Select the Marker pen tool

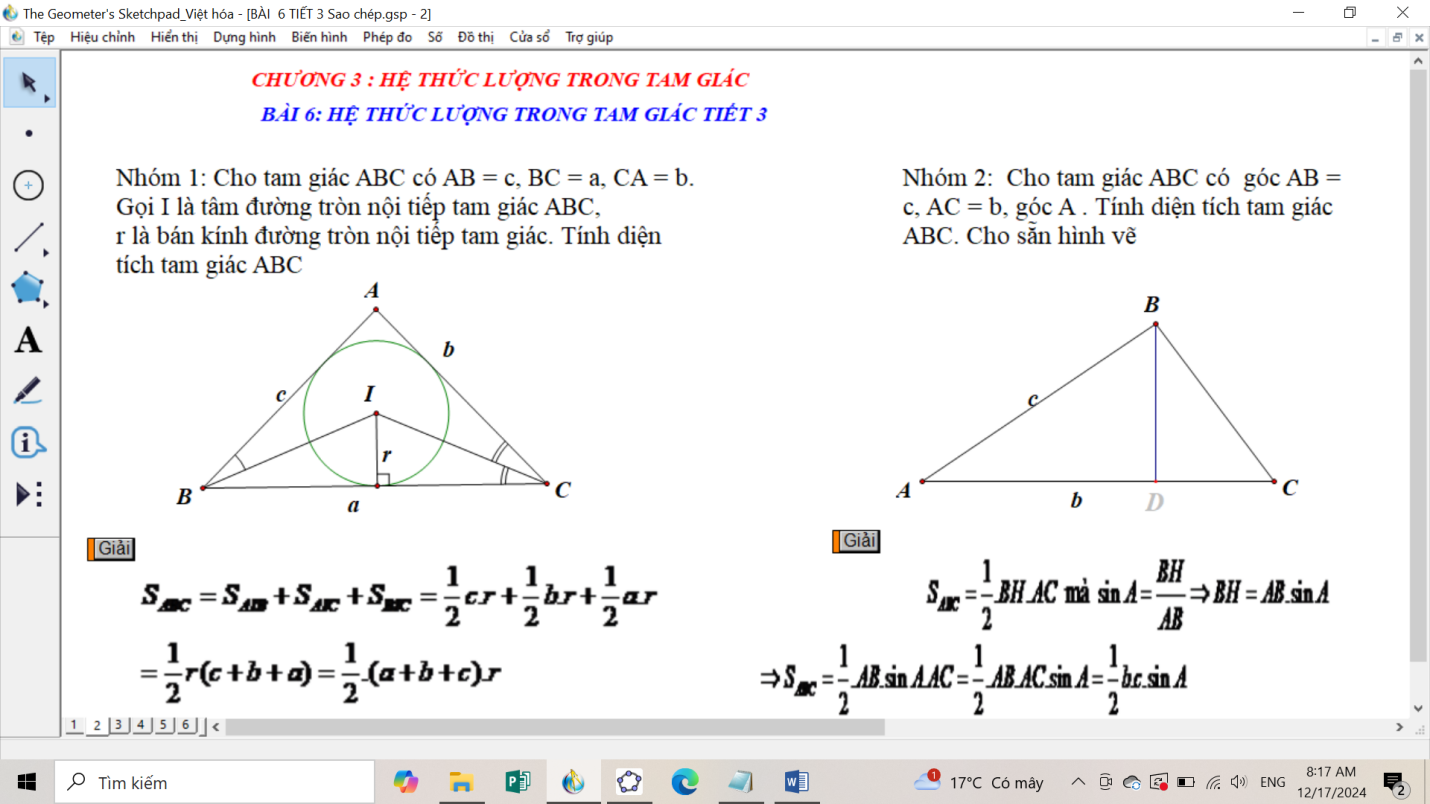(28, 391)
